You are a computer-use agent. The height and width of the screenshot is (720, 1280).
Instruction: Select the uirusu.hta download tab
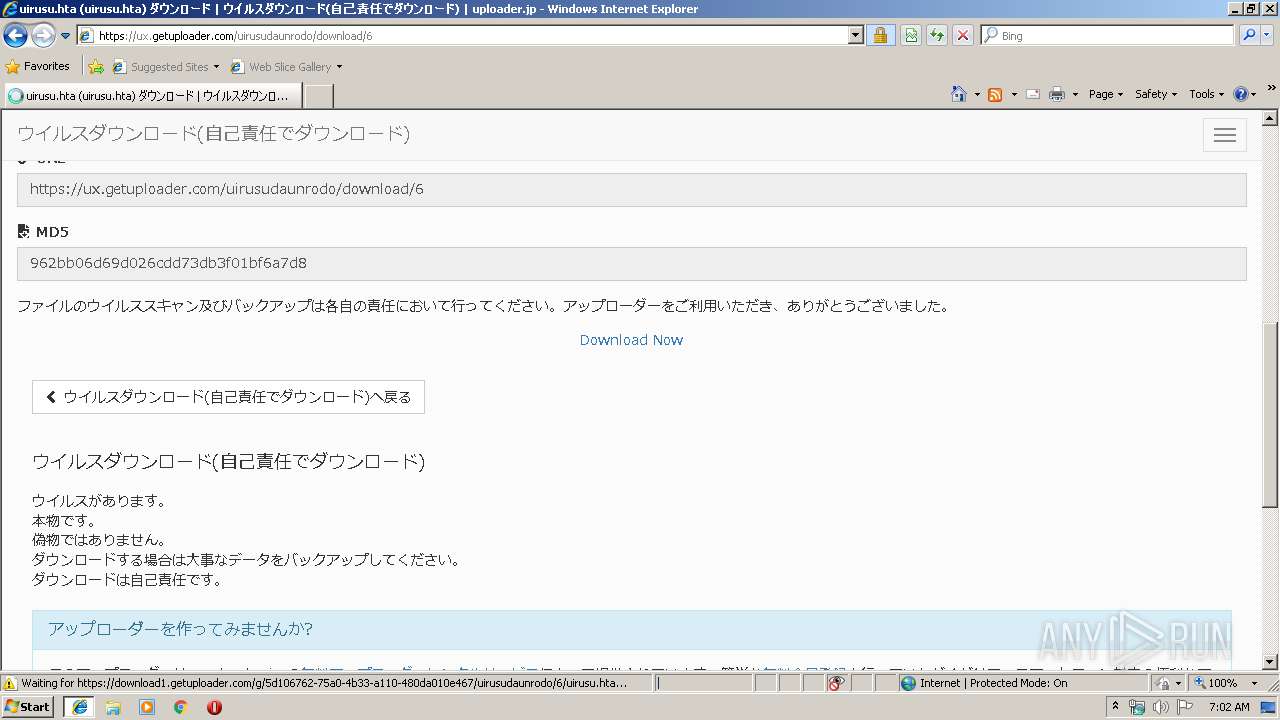pyautogui.click(x=152, y=96)
